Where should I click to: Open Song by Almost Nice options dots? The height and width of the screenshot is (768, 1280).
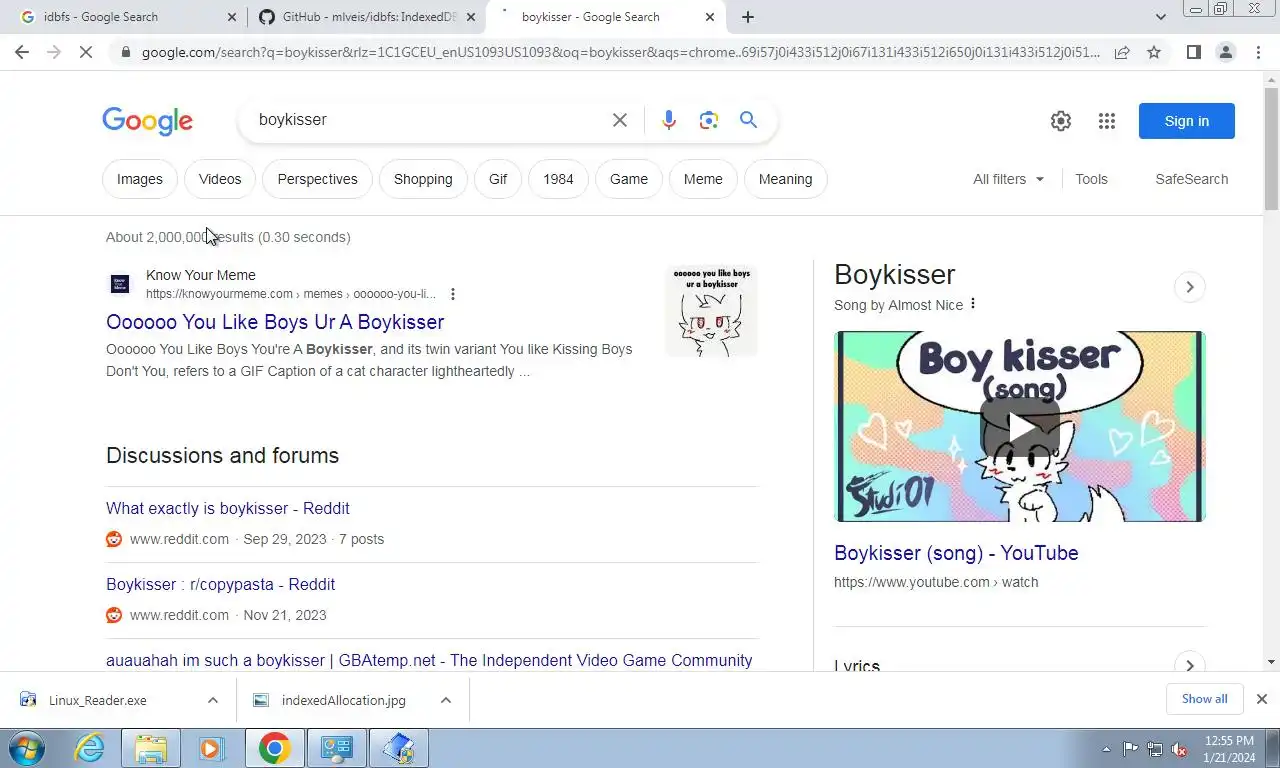[x=972, y=304]
